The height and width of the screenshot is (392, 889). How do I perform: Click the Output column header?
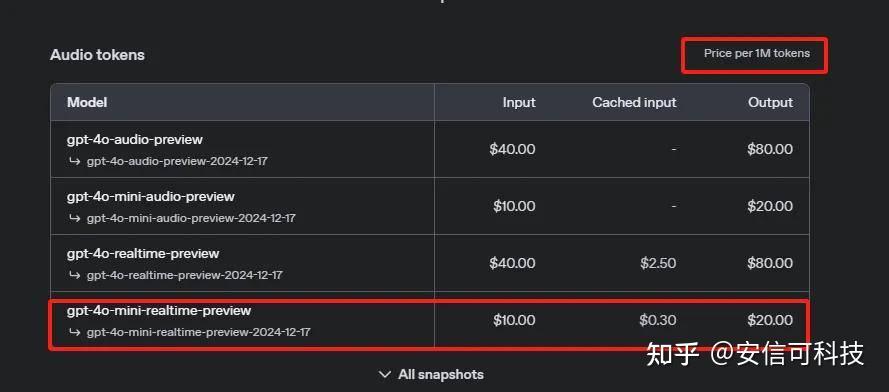[771, 103]
